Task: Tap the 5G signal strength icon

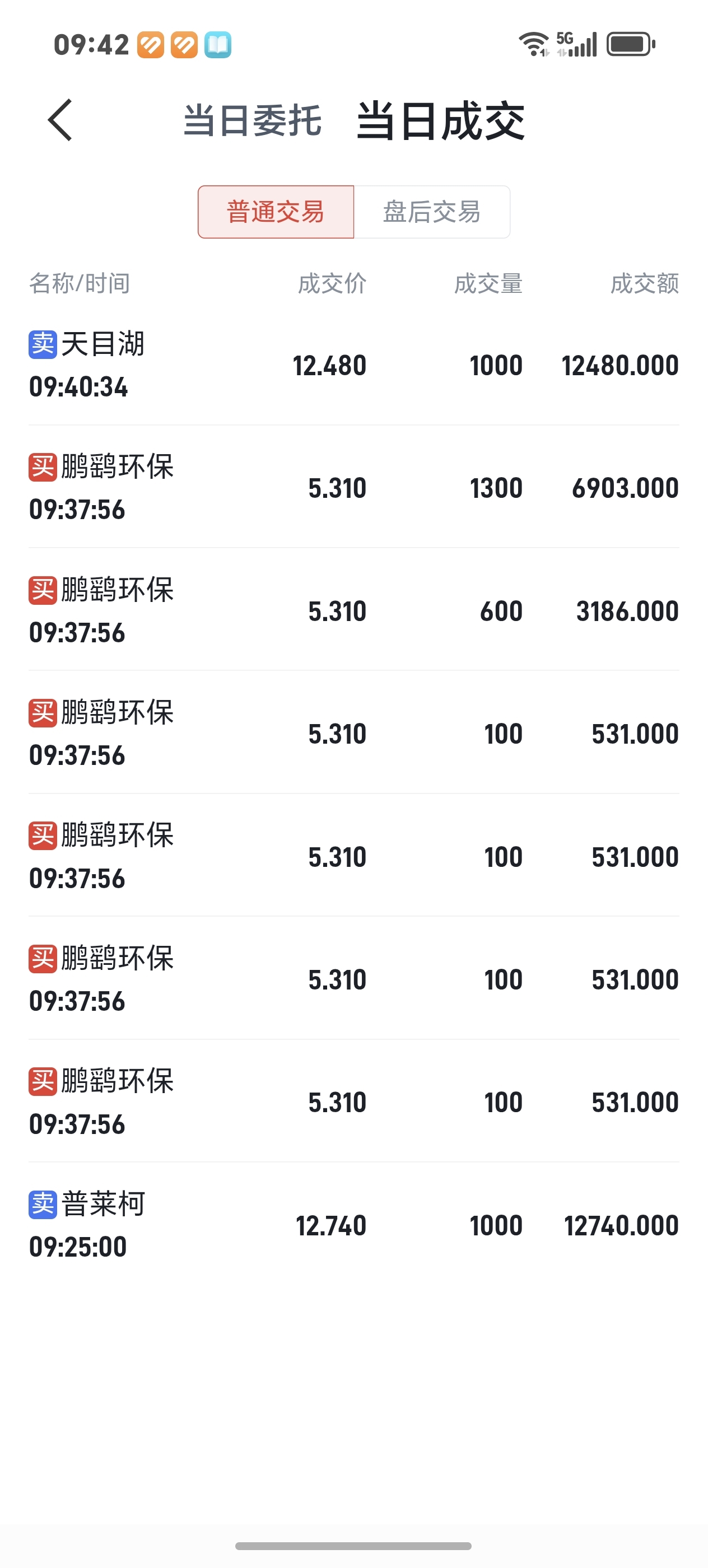Action: pos(576,44)
